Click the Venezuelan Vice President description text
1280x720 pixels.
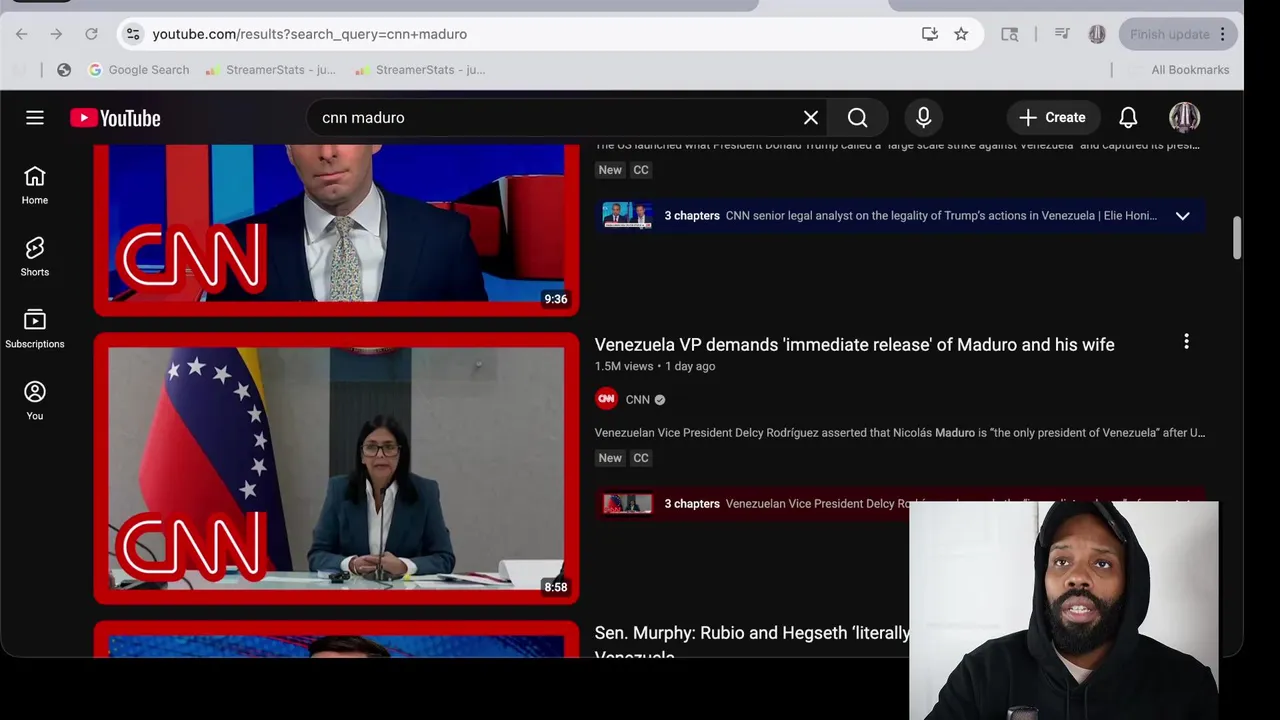[x=900, y=433]
